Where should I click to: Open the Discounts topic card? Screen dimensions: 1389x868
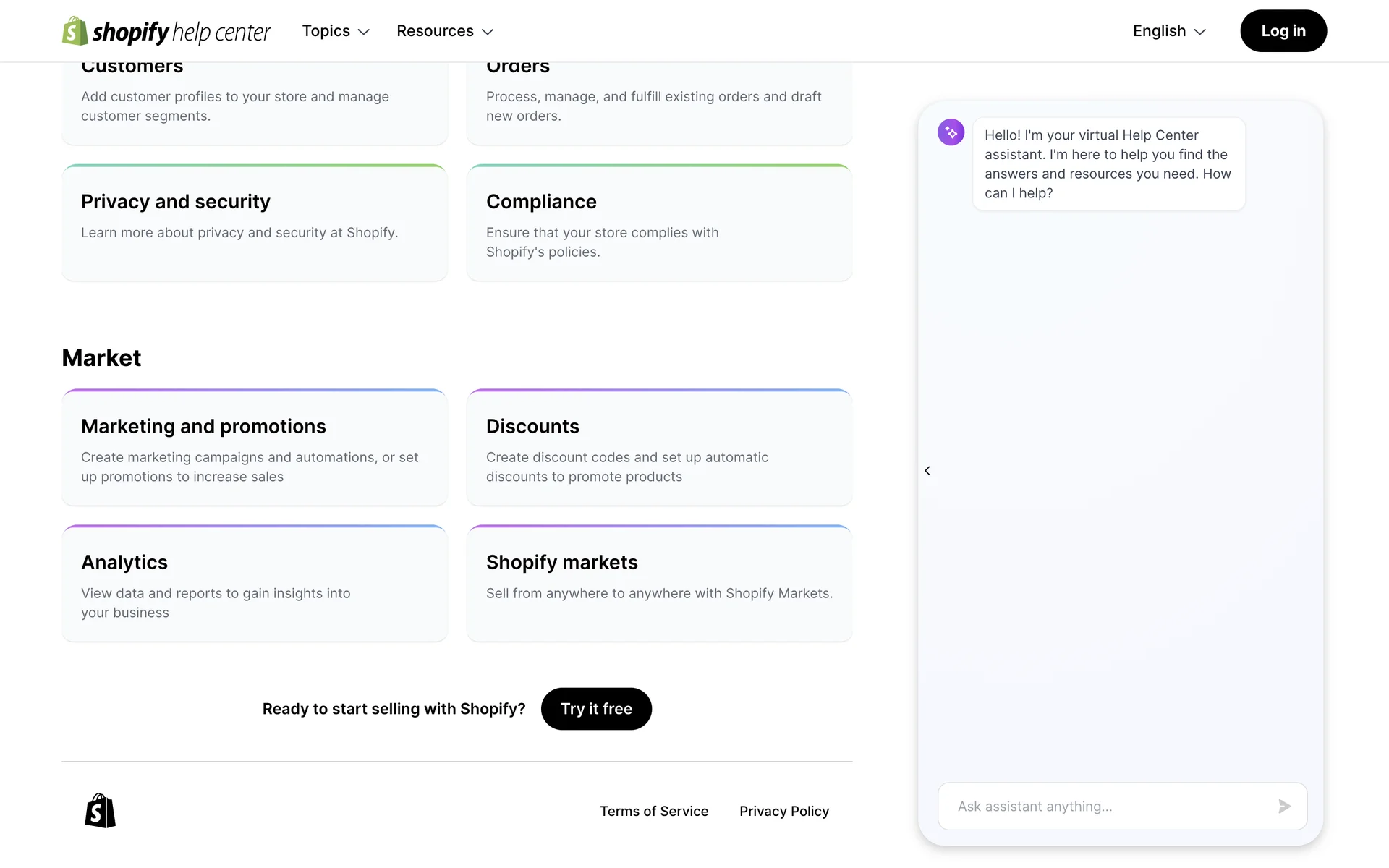[x=659, y=448]
